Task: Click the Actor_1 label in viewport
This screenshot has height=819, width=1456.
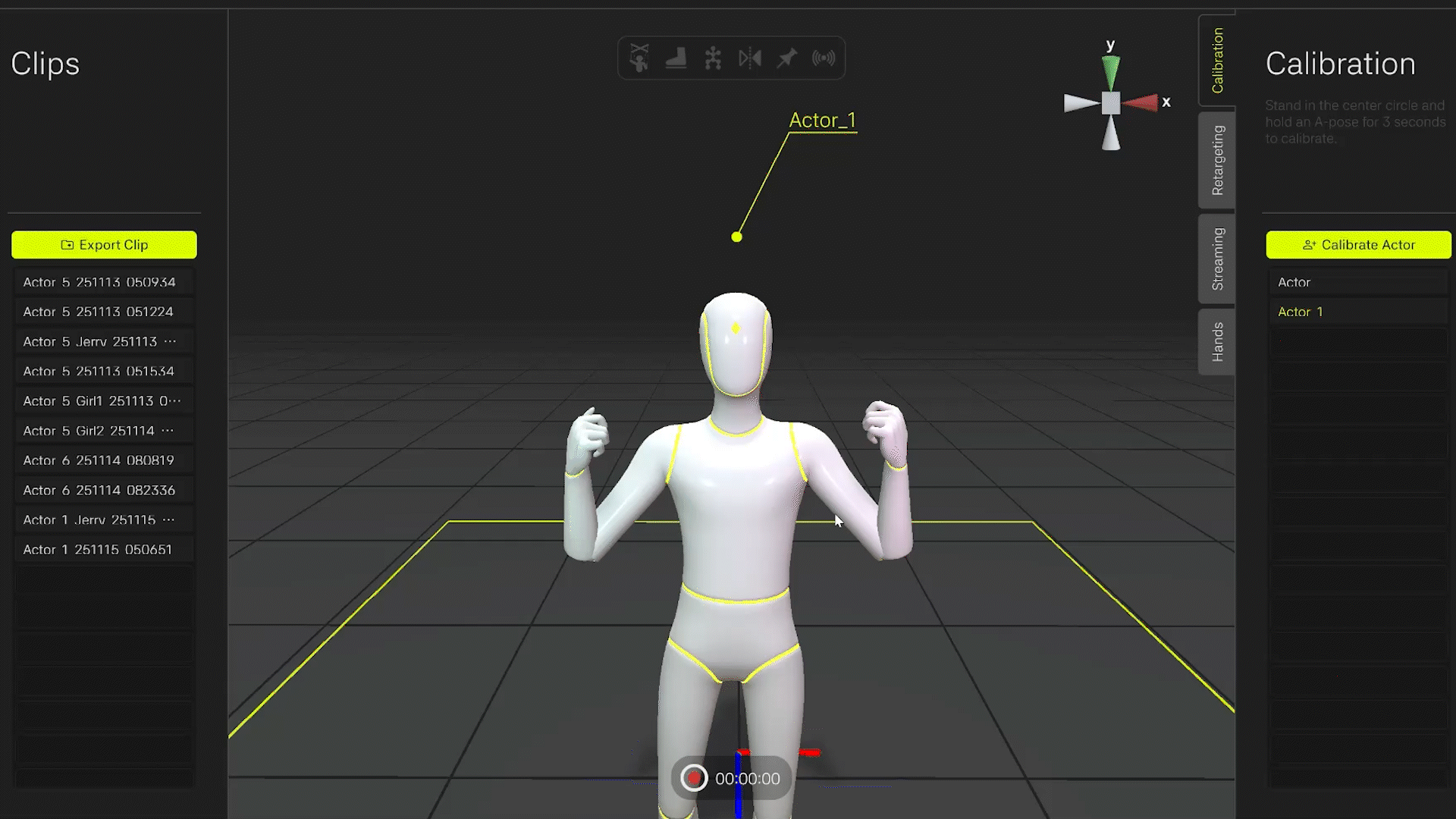Action: 822,120
